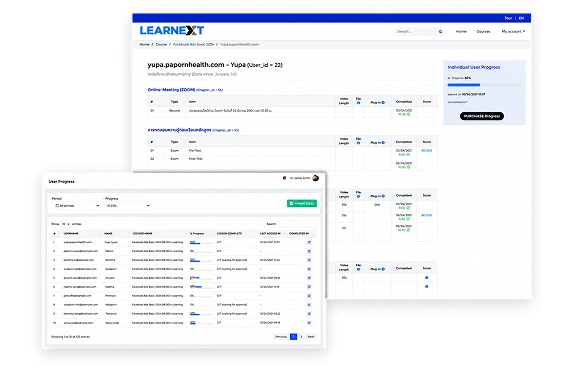Click the red notification icon near username
The width and height of the screenshot is (574, 370).
284,178
